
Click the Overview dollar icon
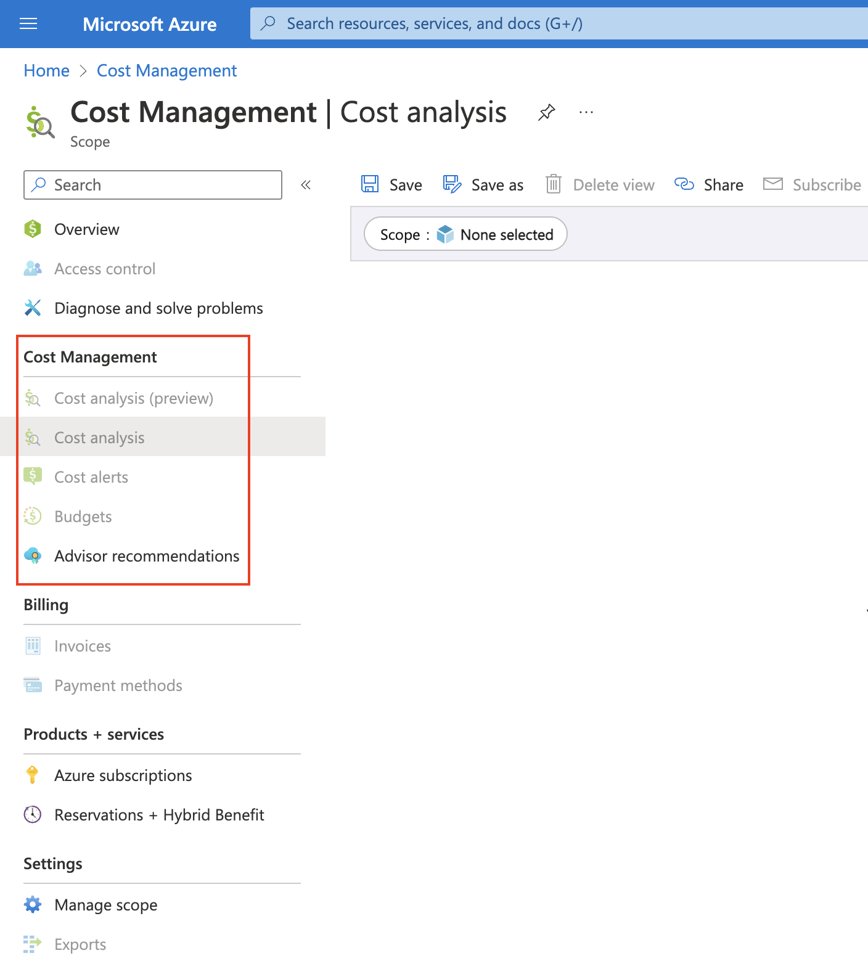click(33, 229)
